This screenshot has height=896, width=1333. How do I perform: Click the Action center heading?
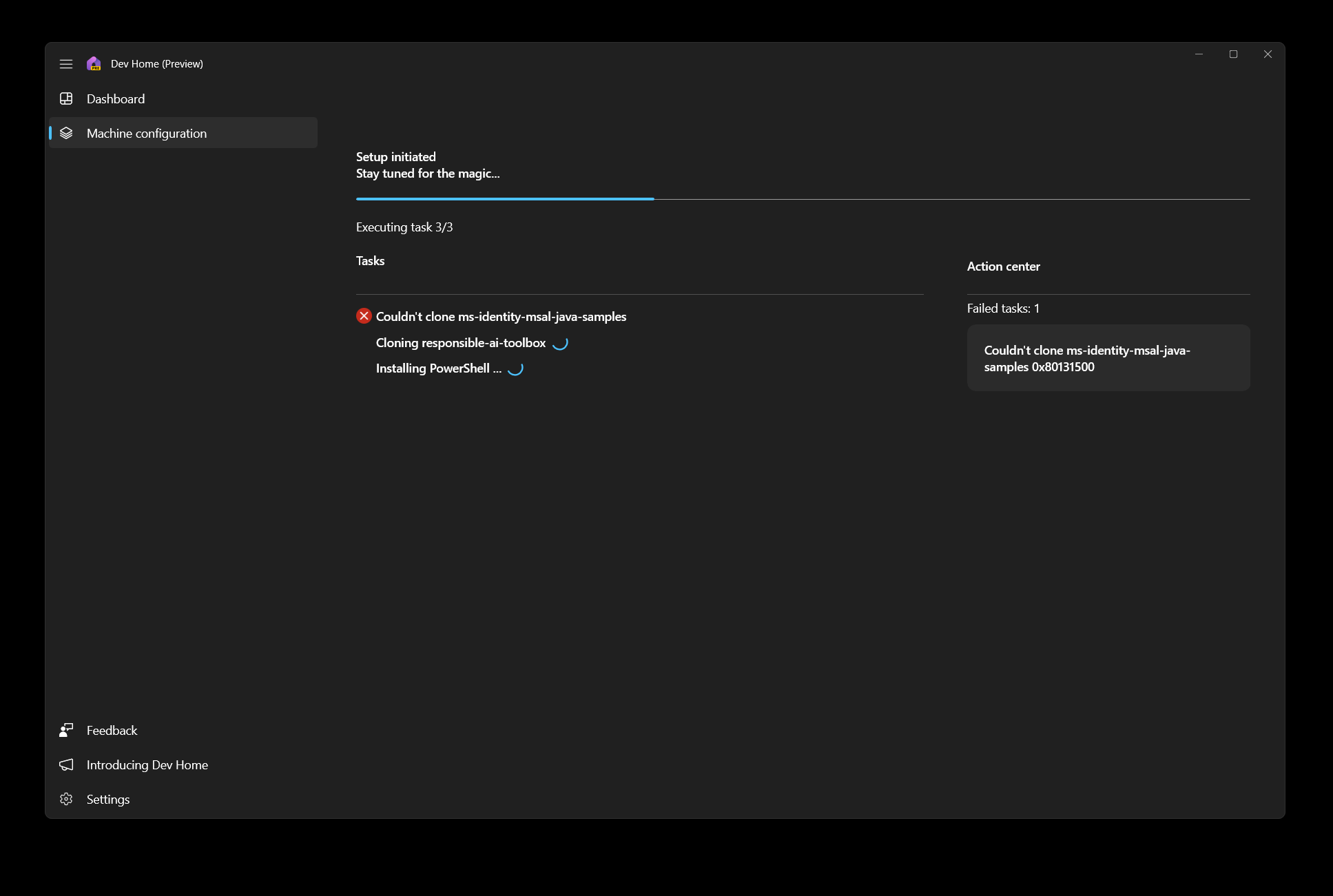(1003, 266)
